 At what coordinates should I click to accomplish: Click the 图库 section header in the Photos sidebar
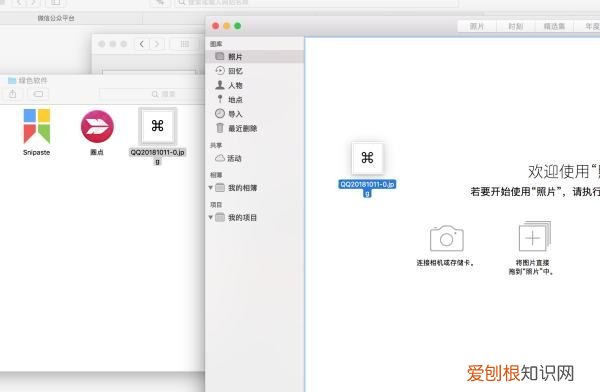coord(216,44)
